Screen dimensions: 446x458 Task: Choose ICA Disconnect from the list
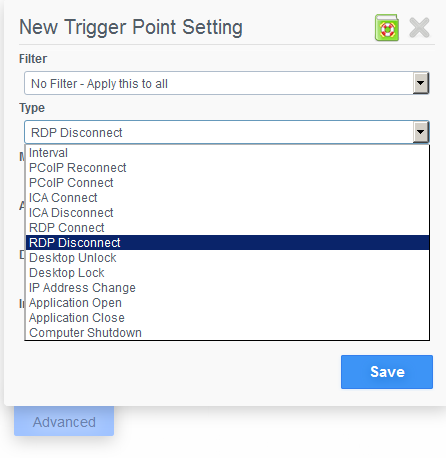click(x=227, y=213)
